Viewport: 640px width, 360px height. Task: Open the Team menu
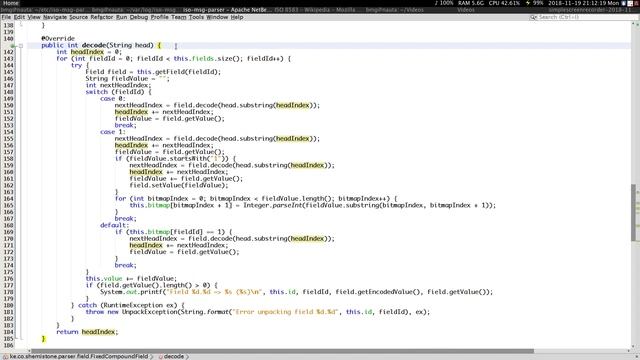(x=179, y=17)
